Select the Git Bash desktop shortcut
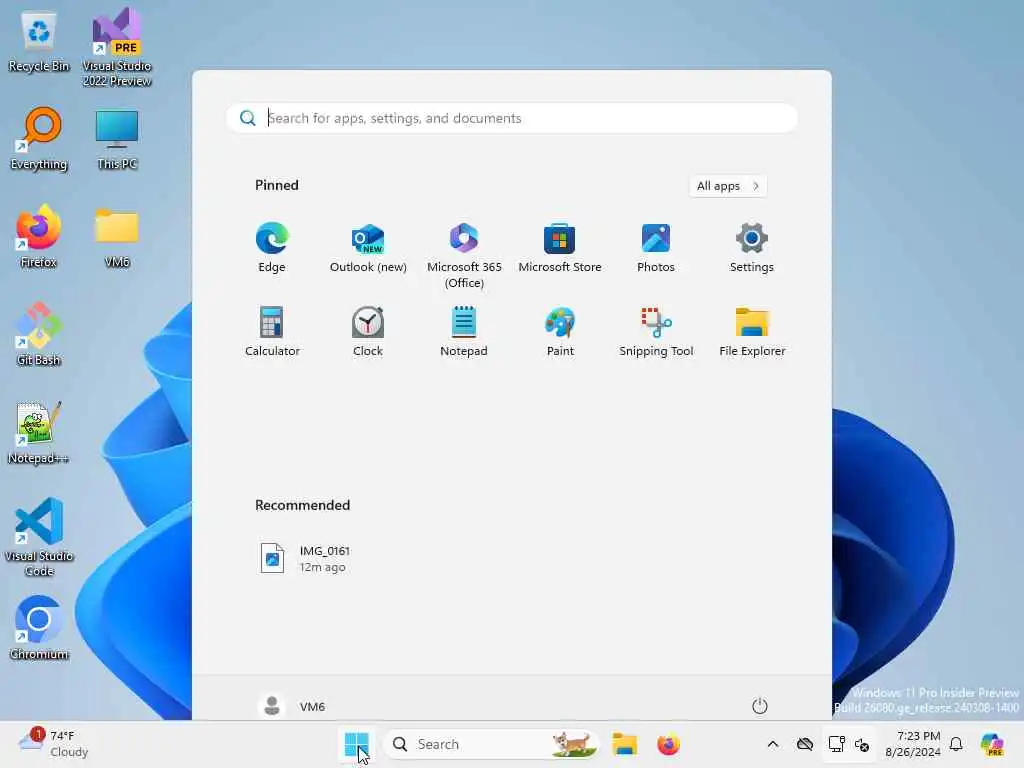The height and width of the screenshot is (768, 1024). pos(39,334)
